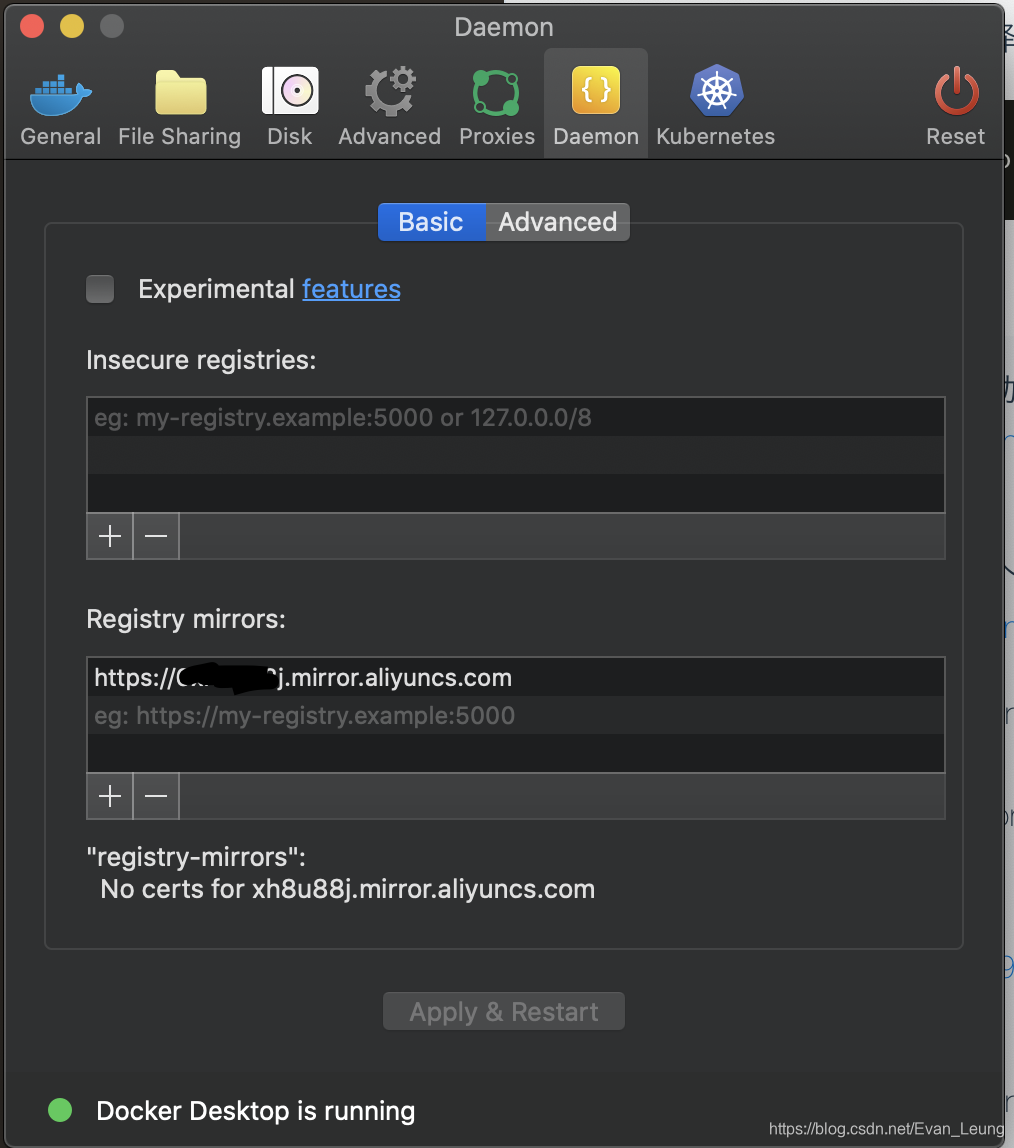Add a new registry mirror
Viewport: 1014px width, 1148px height.
[109, 796]
